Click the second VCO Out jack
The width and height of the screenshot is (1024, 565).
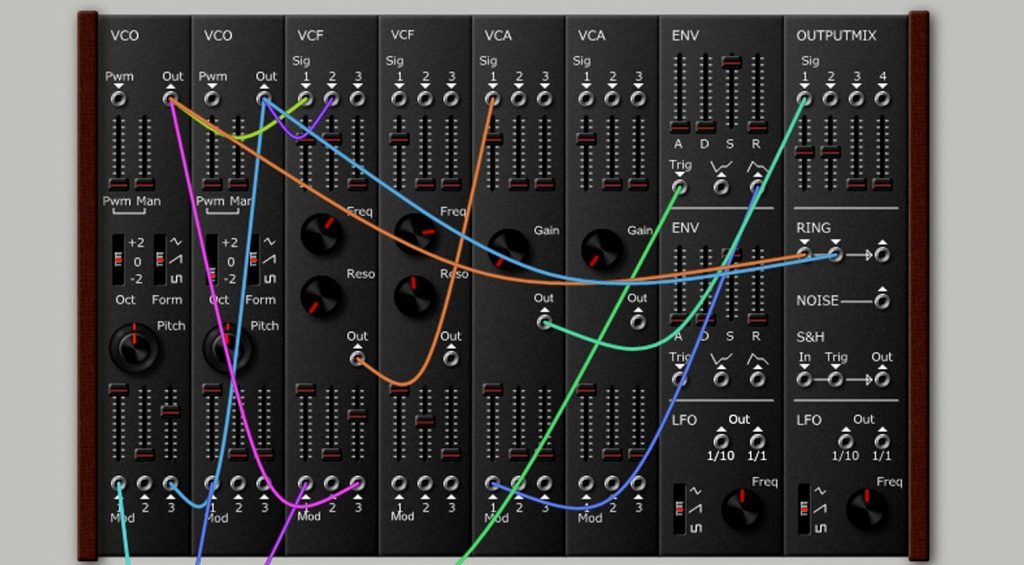point(263,99)
